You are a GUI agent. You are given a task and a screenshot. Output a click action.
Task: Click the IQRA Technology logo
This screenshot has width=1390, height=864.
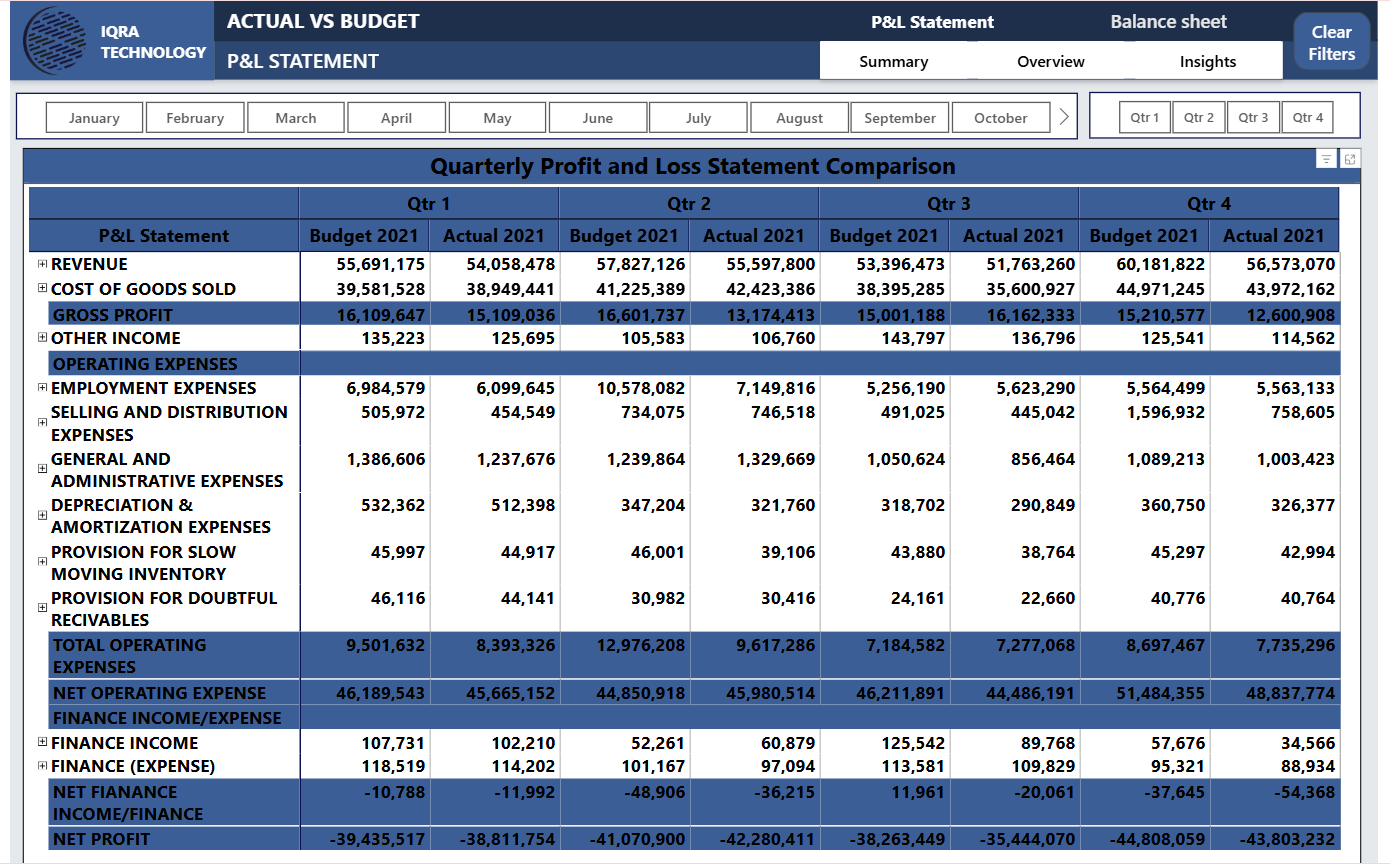click(55, 41)
